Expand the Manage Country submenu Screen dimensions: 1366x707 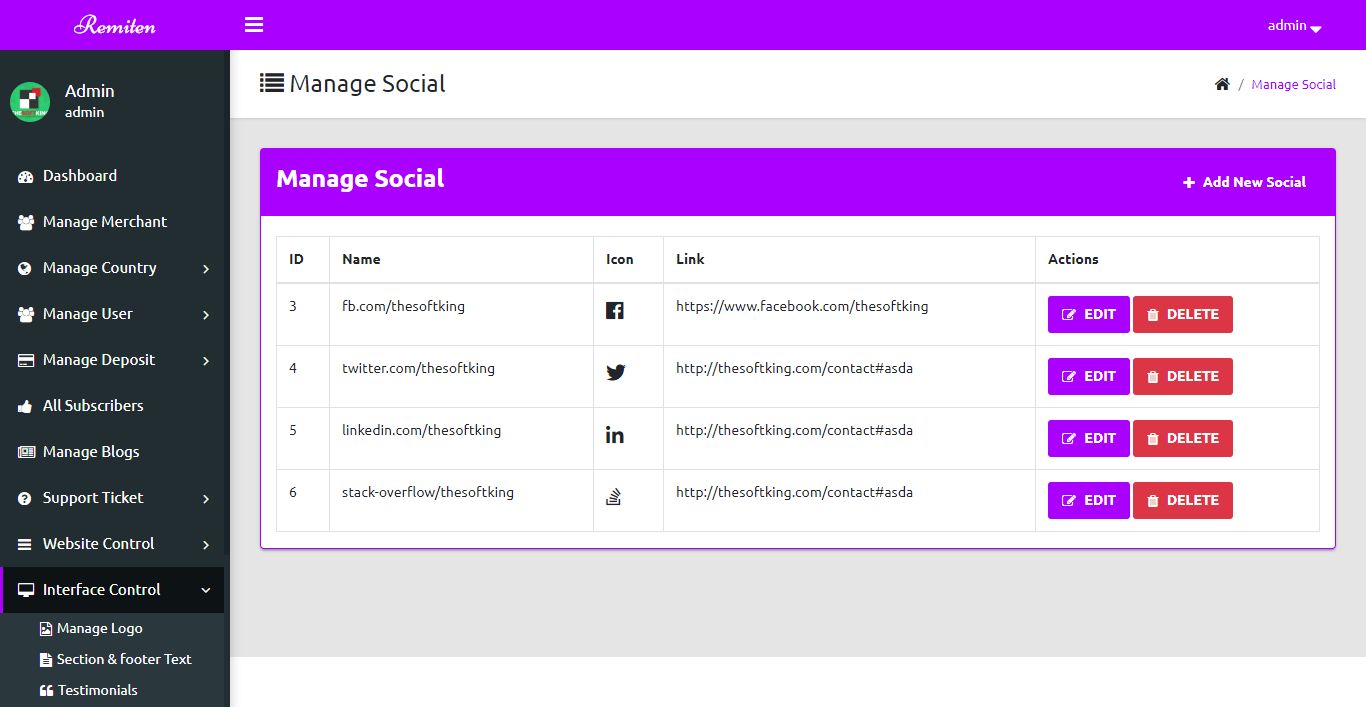click(114, 268)
